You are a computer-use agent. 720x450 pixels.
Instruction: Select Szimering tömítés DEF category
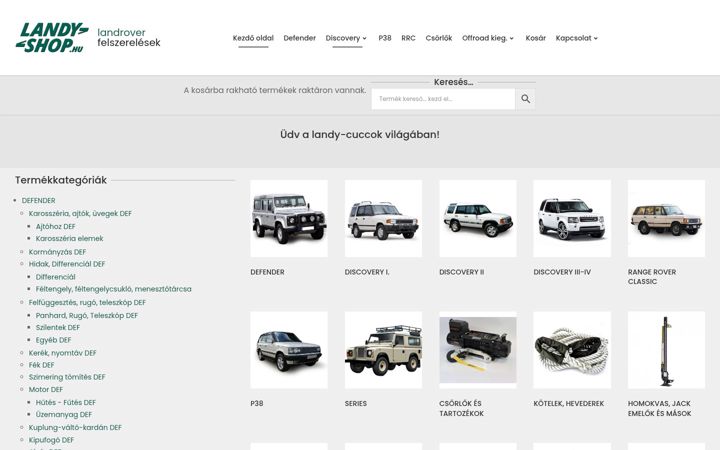[x=67, y=377]
